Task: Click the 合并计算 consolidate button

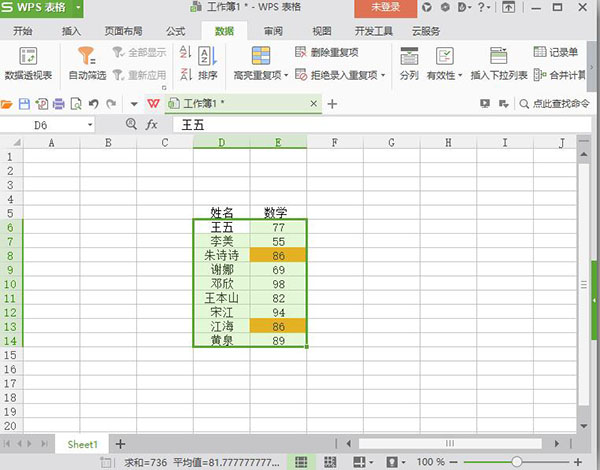Action: pos(559,75)
